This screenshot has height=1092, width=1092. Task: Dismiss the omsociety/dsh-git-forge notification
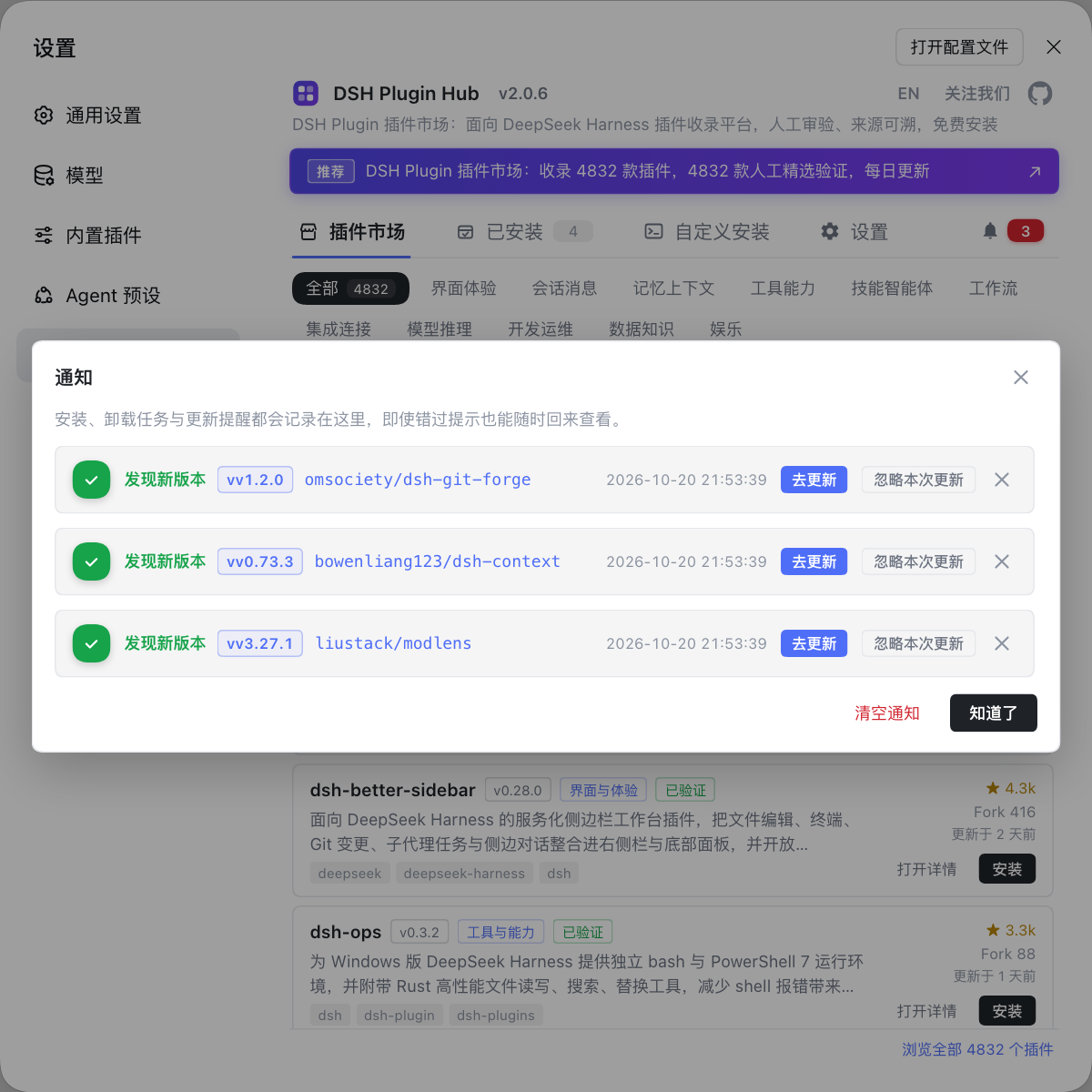coord(1002,480)
